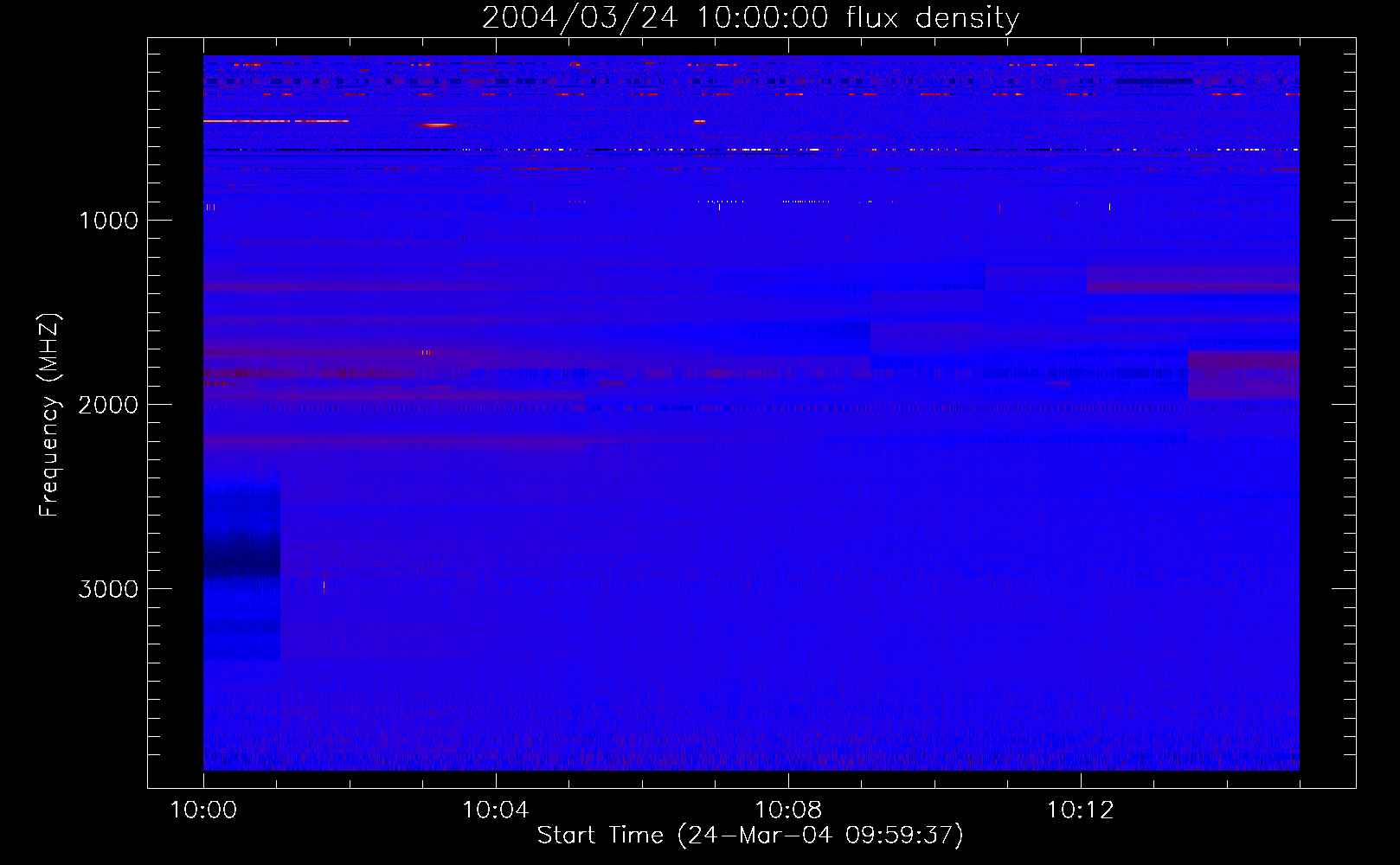Image resolution: width=1400 pixels, height=865 pixels.
Task: Click the 3000 frequency tick label
Action: (108, 589)
